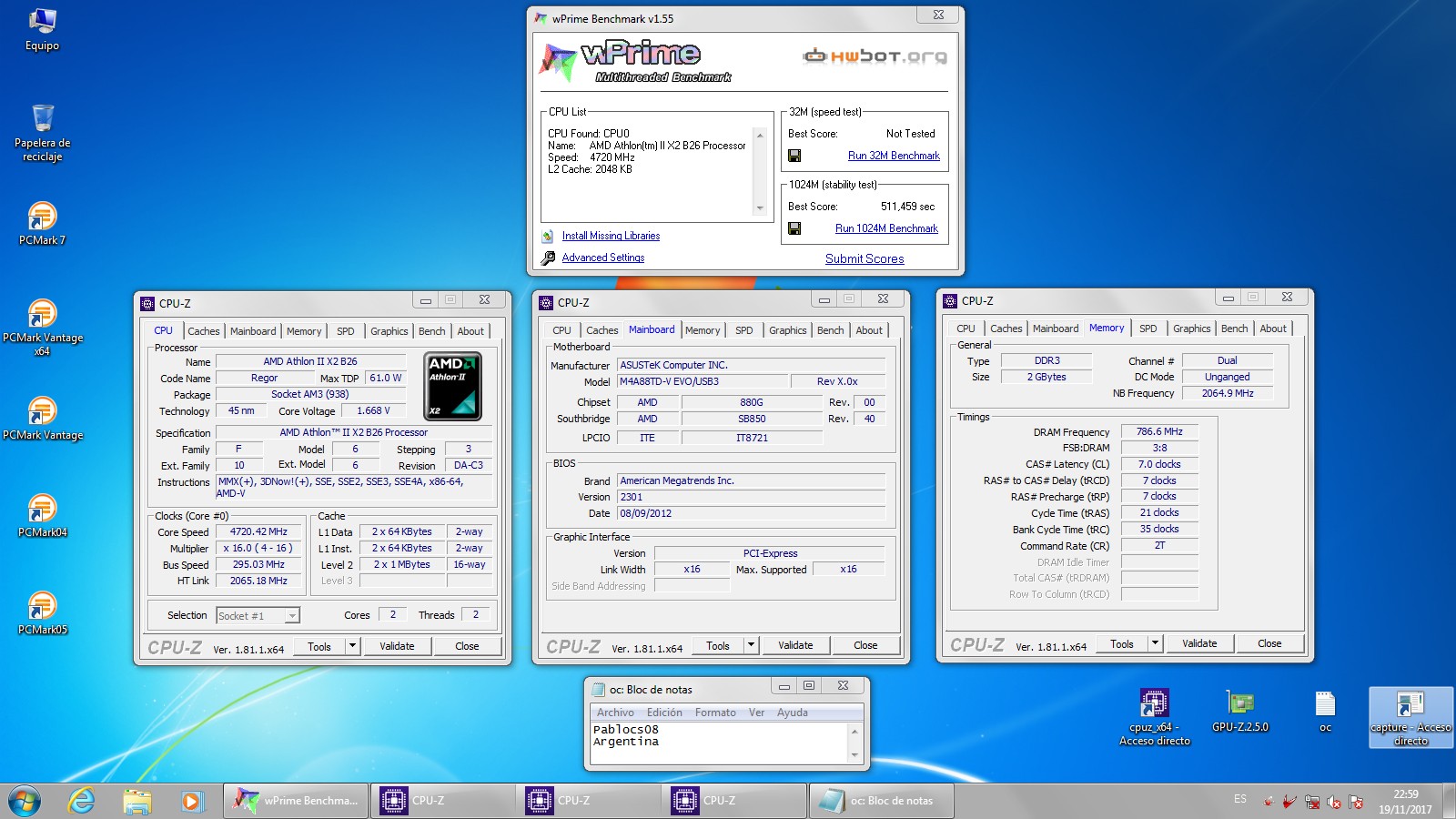Viewport: 1456px width, 819px height.
Task: Click the NB Frequency value 2064.9 MHz
Action: 1228,393
